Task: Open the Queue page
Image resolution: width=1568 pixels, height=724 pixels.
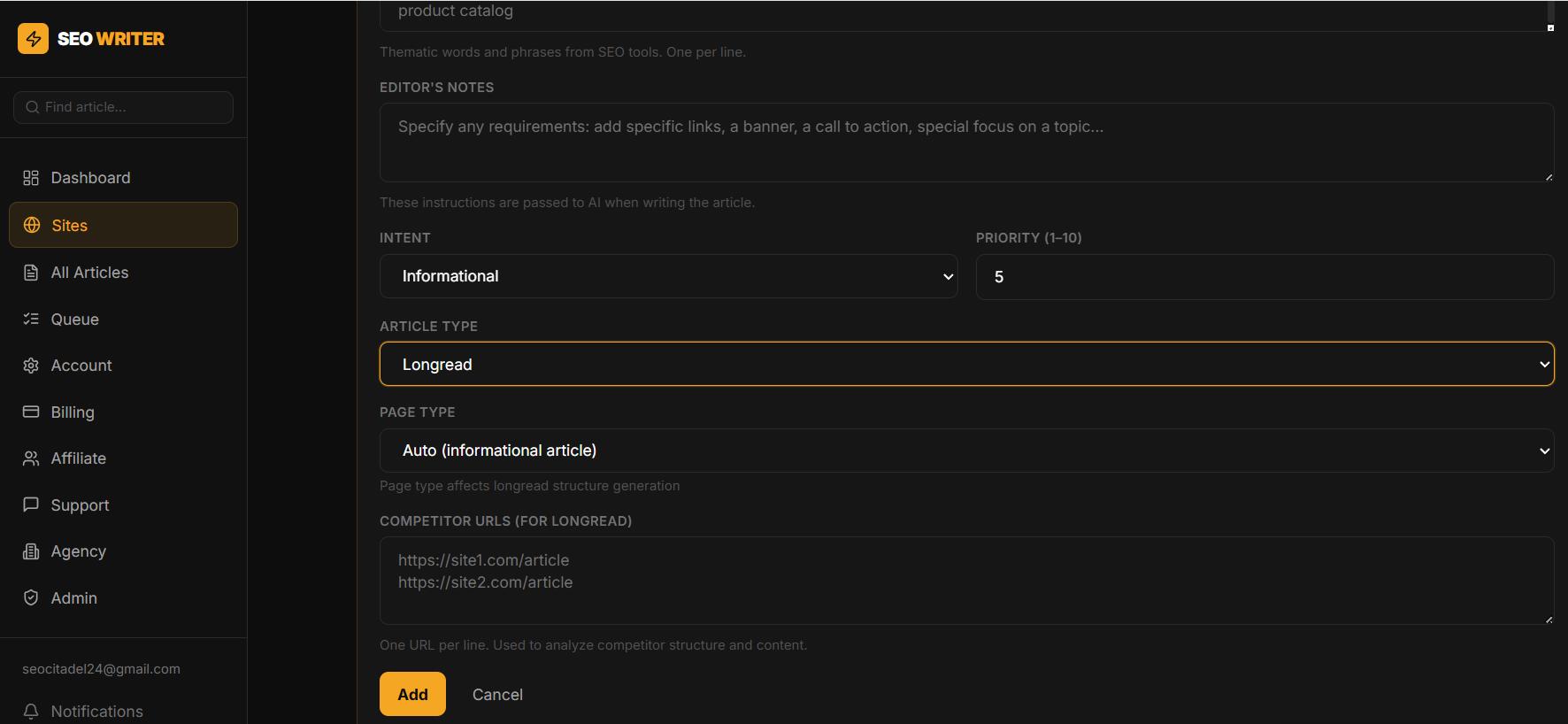Action: 123,319
